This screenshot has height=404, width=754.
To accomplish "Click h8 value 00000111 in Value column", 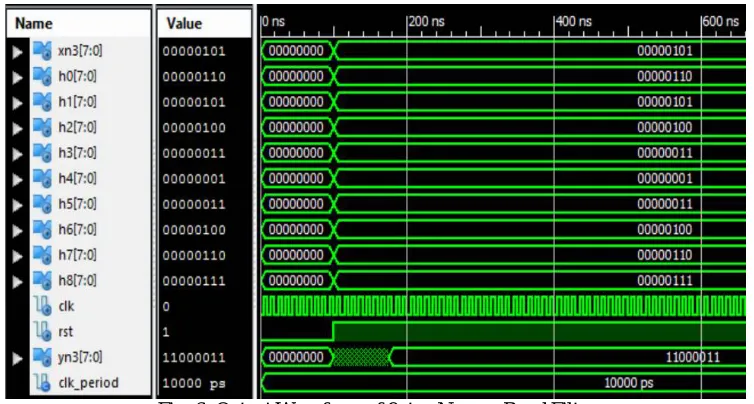I will tap(194, 281).
